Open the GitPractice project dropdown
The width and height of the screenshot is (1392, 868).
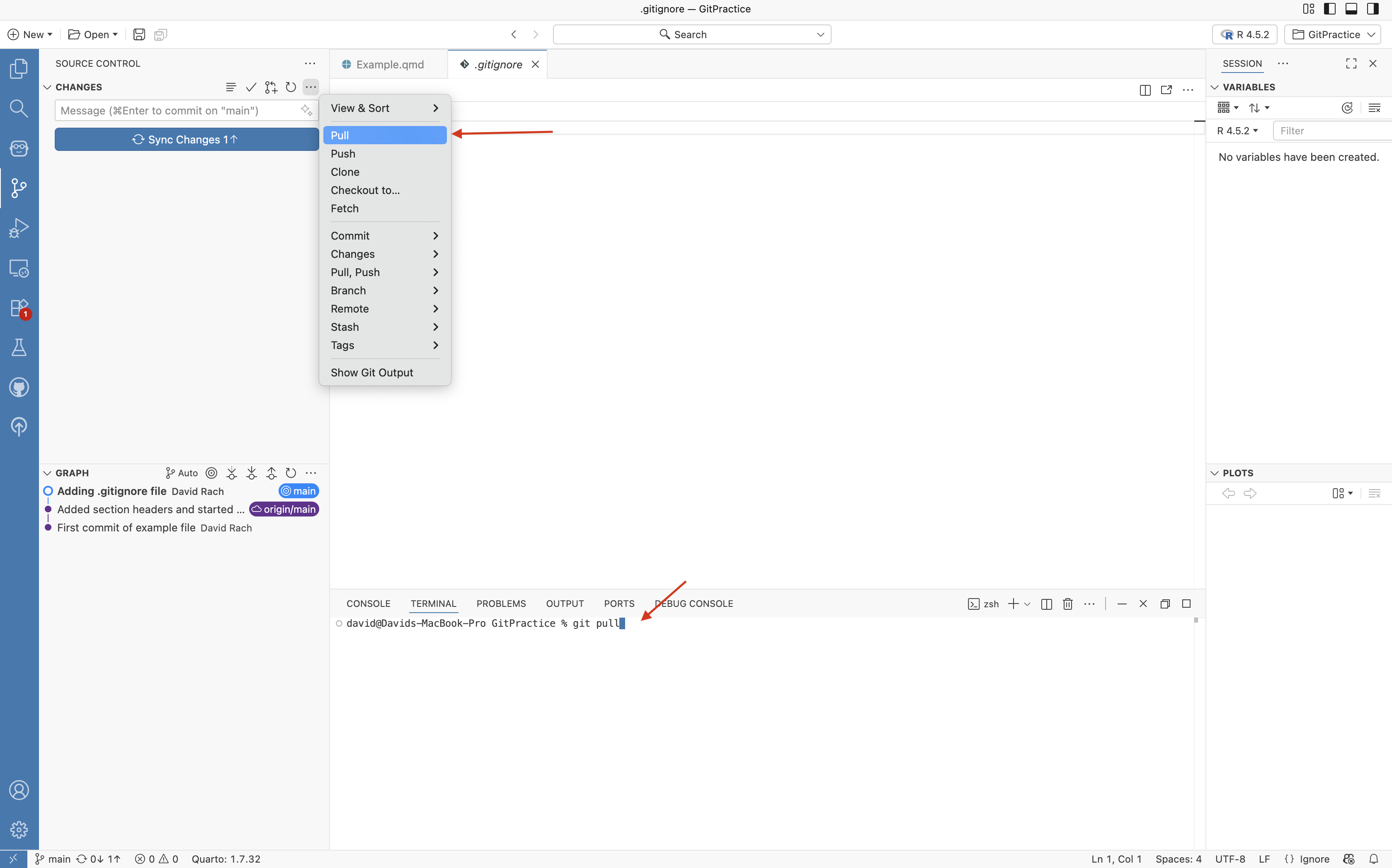coord(1333,34)
